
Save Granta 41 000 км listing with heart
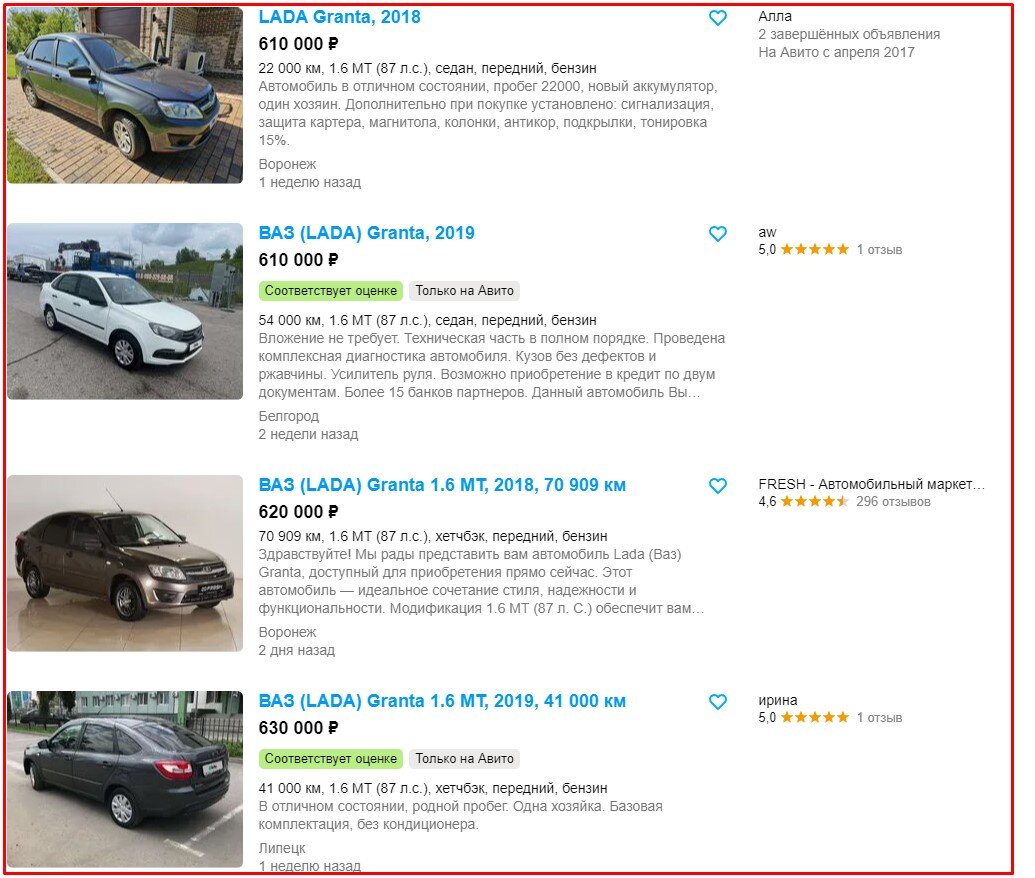point(718,702)
